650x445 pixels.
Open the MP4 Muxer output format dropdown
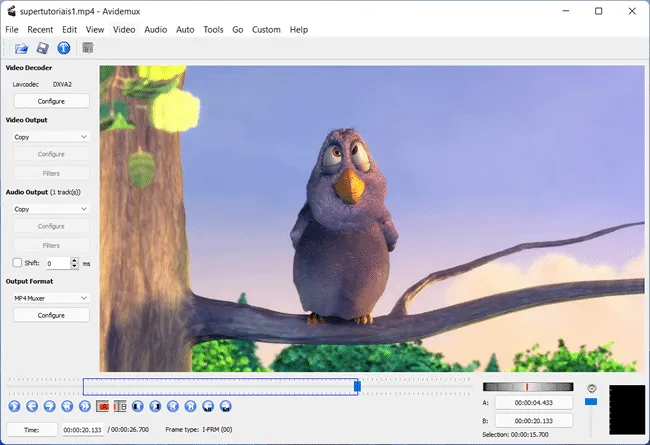pos(51,298)
